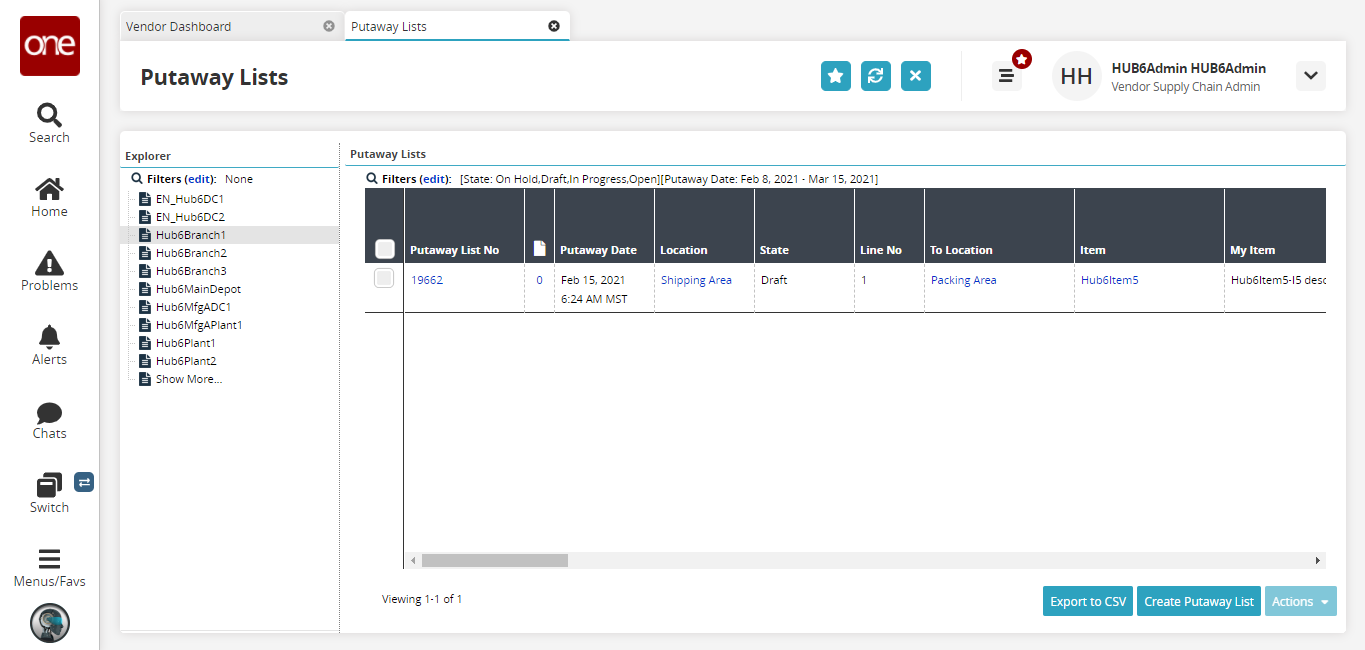Open the Problems warning icon

[49, 271]
